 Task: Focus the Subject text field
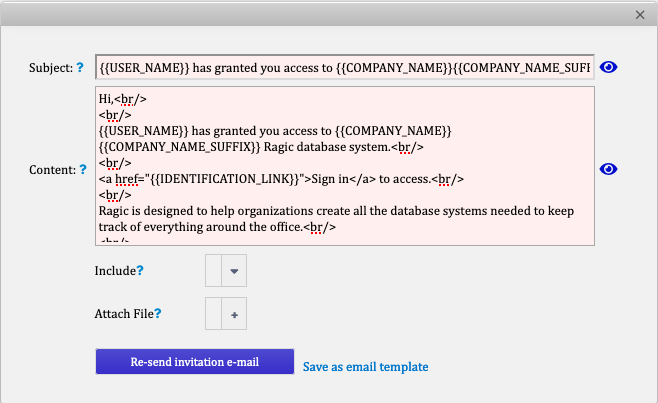click(345, 67)
